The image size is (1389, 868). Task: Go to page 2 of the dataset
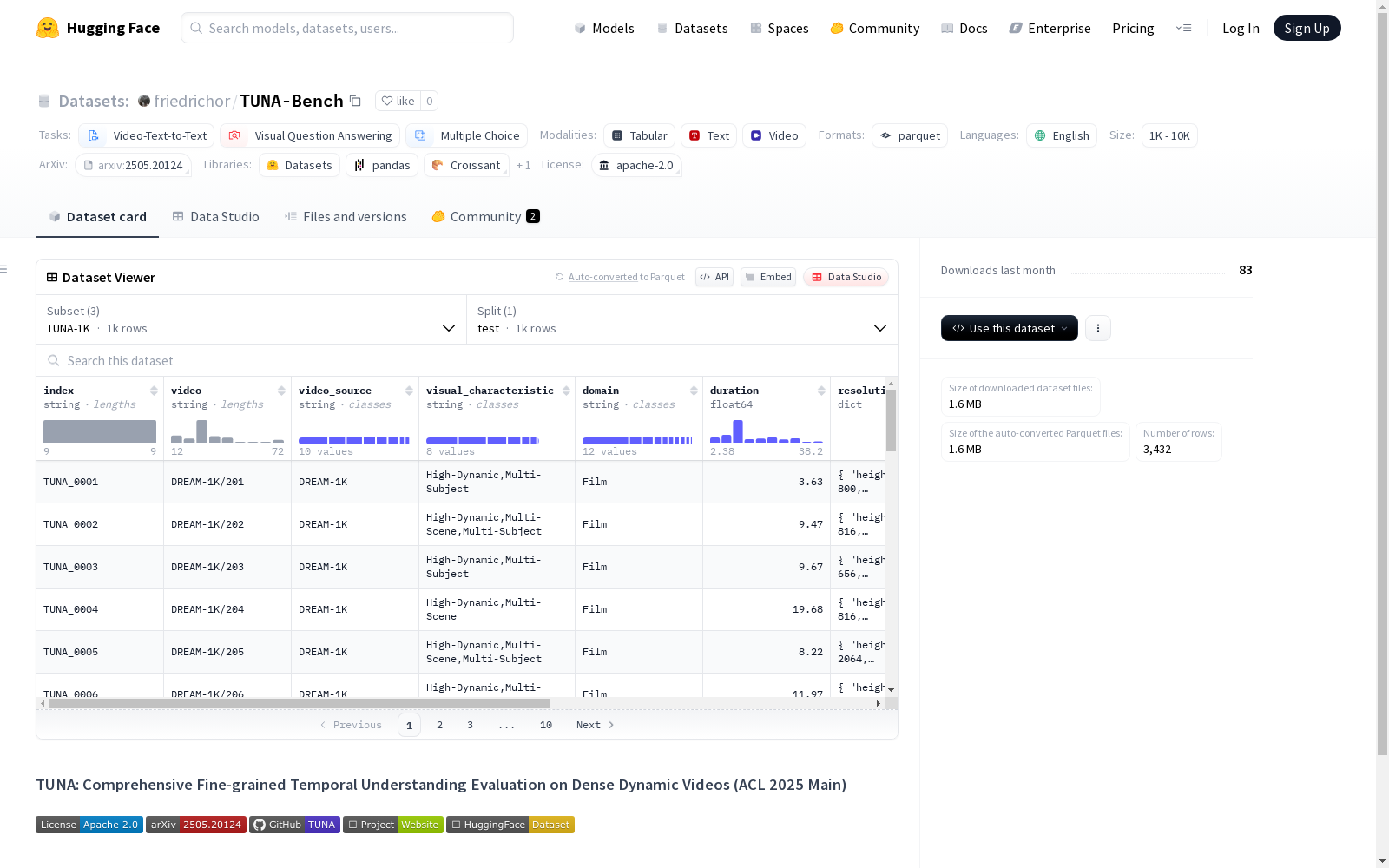(x=439, y=725)
